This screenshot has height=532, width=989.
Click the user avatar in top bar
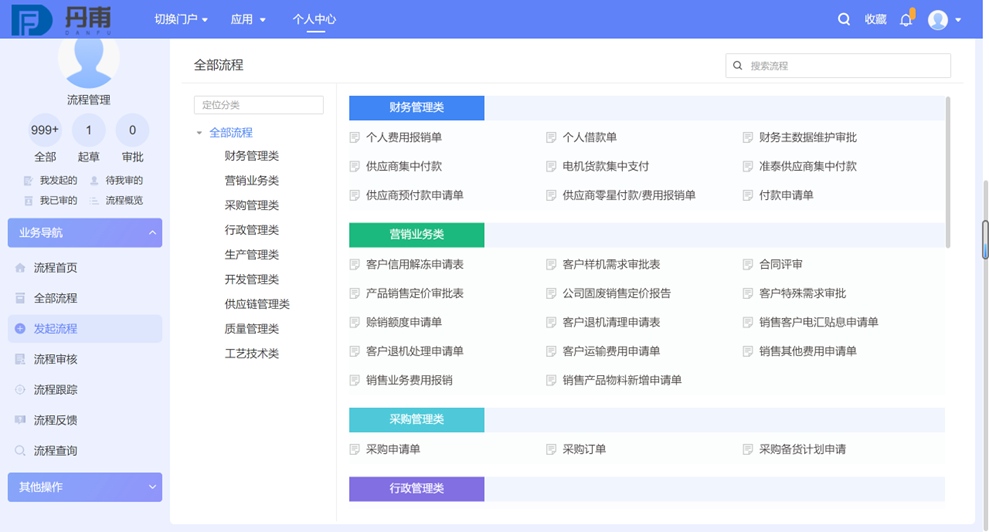pyautogui.click(x=938, y=19)
